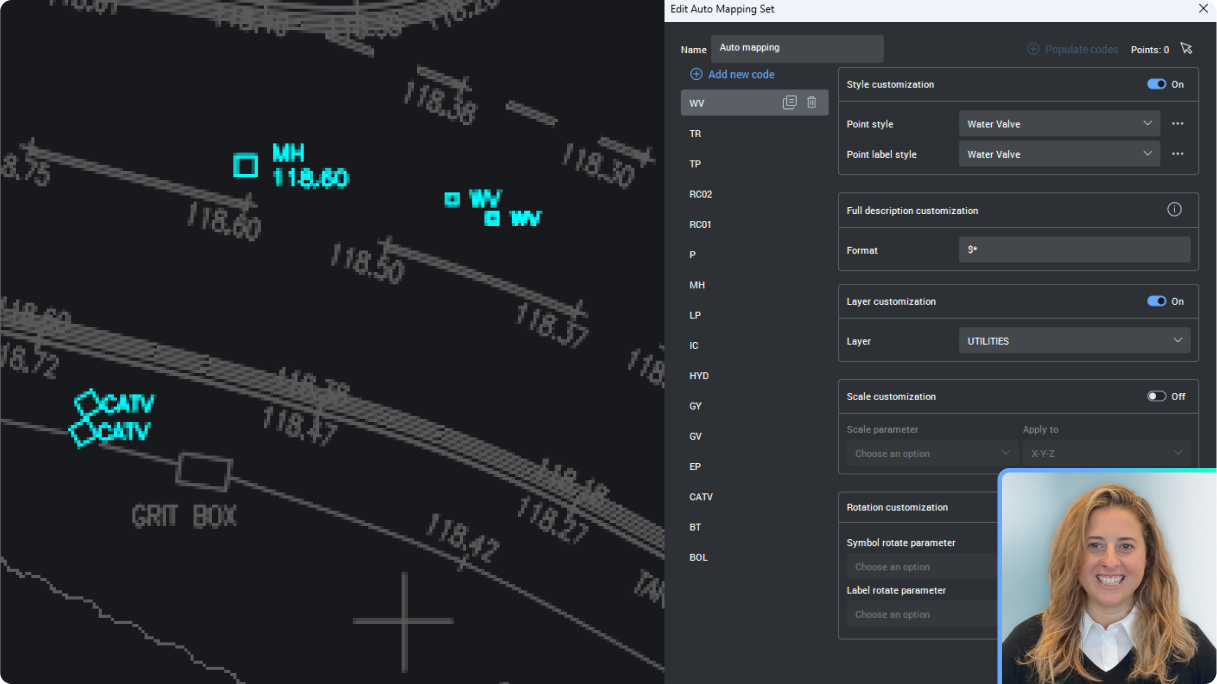1217x684 pixels.
Task: Select the HYD code in the list
Action: [x=698, y=375]
